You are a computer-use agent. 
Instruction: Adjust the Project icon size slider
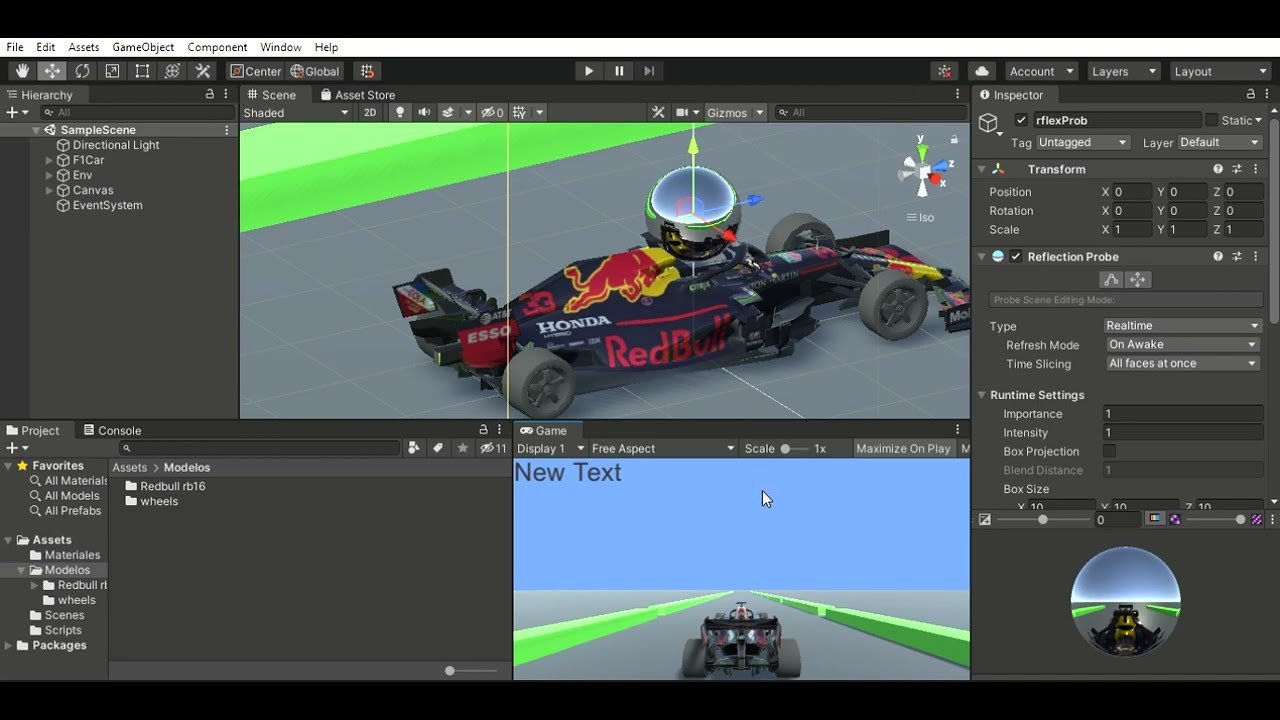point(472,671)
